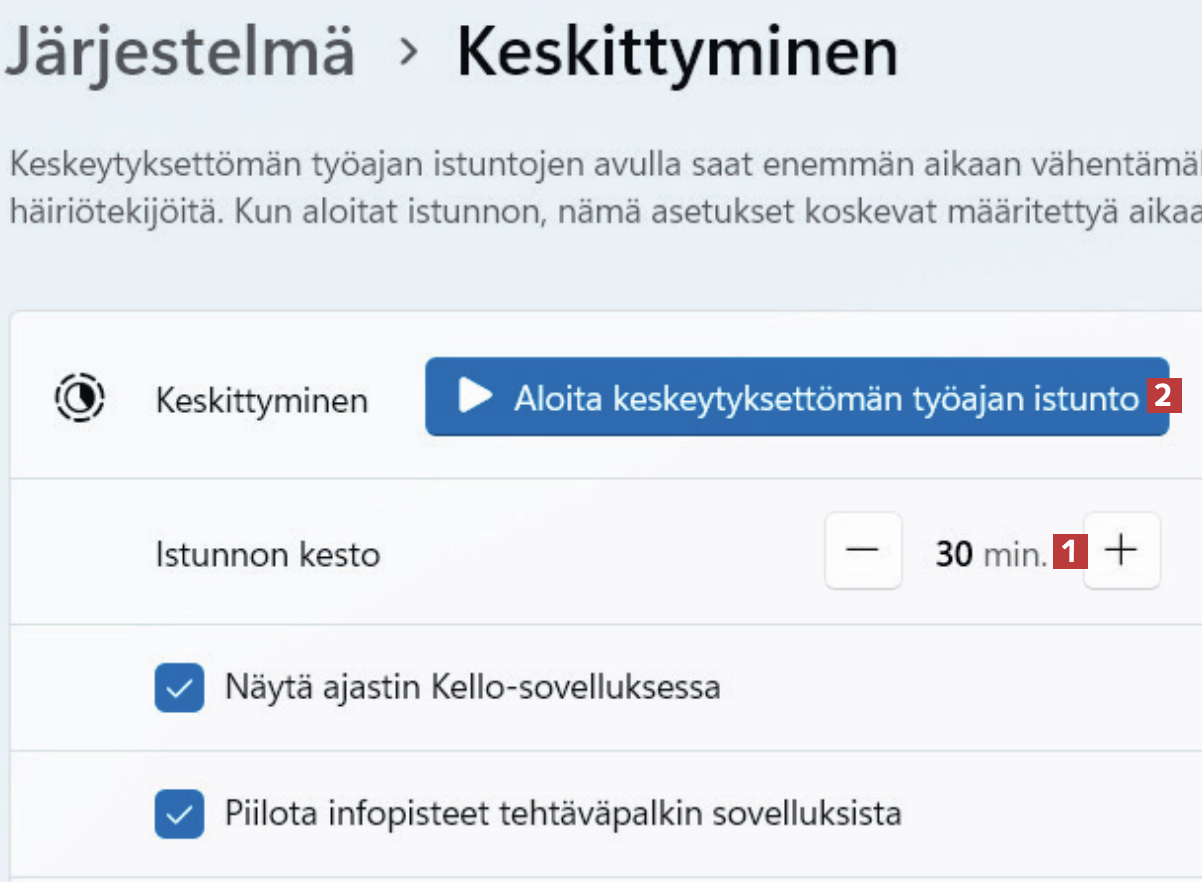Click the play triangle icon in the start button

[475, 397]
